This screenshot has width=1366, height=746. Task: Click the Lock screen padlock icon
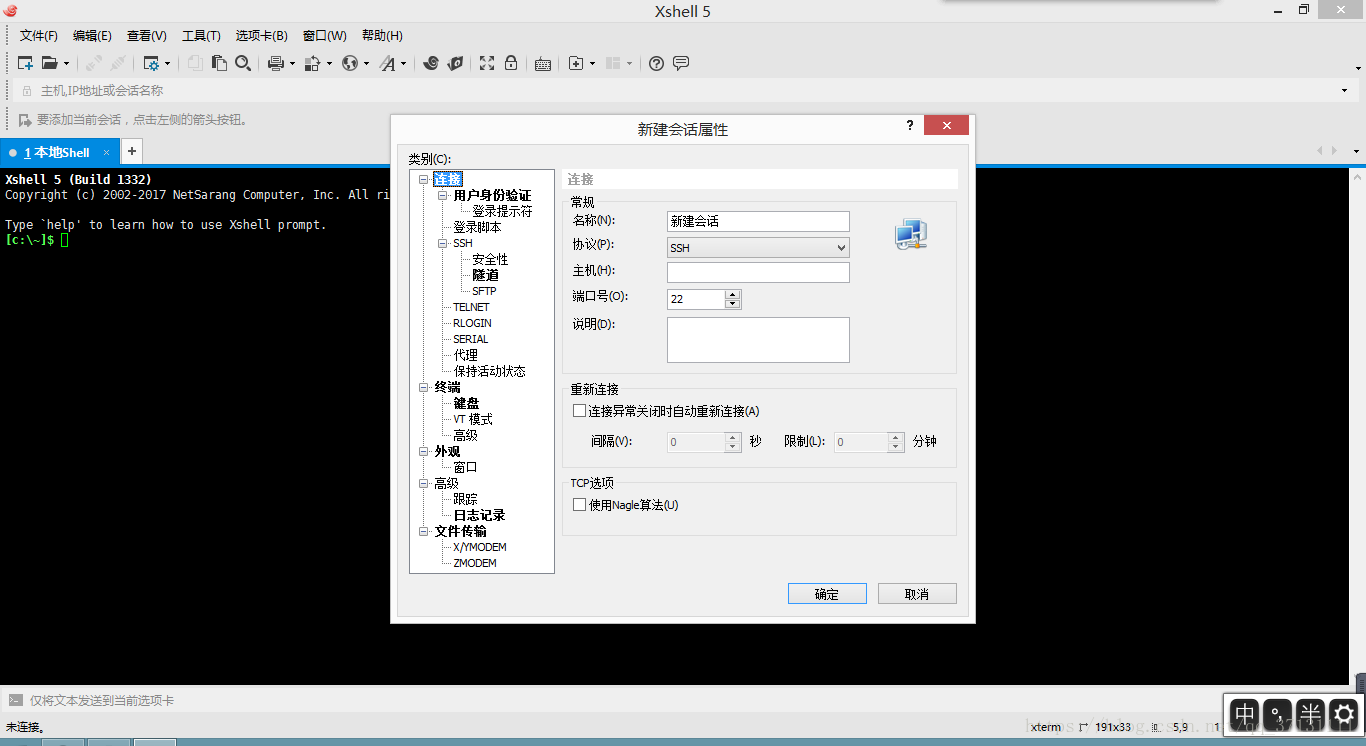click(x=511, y=63)
